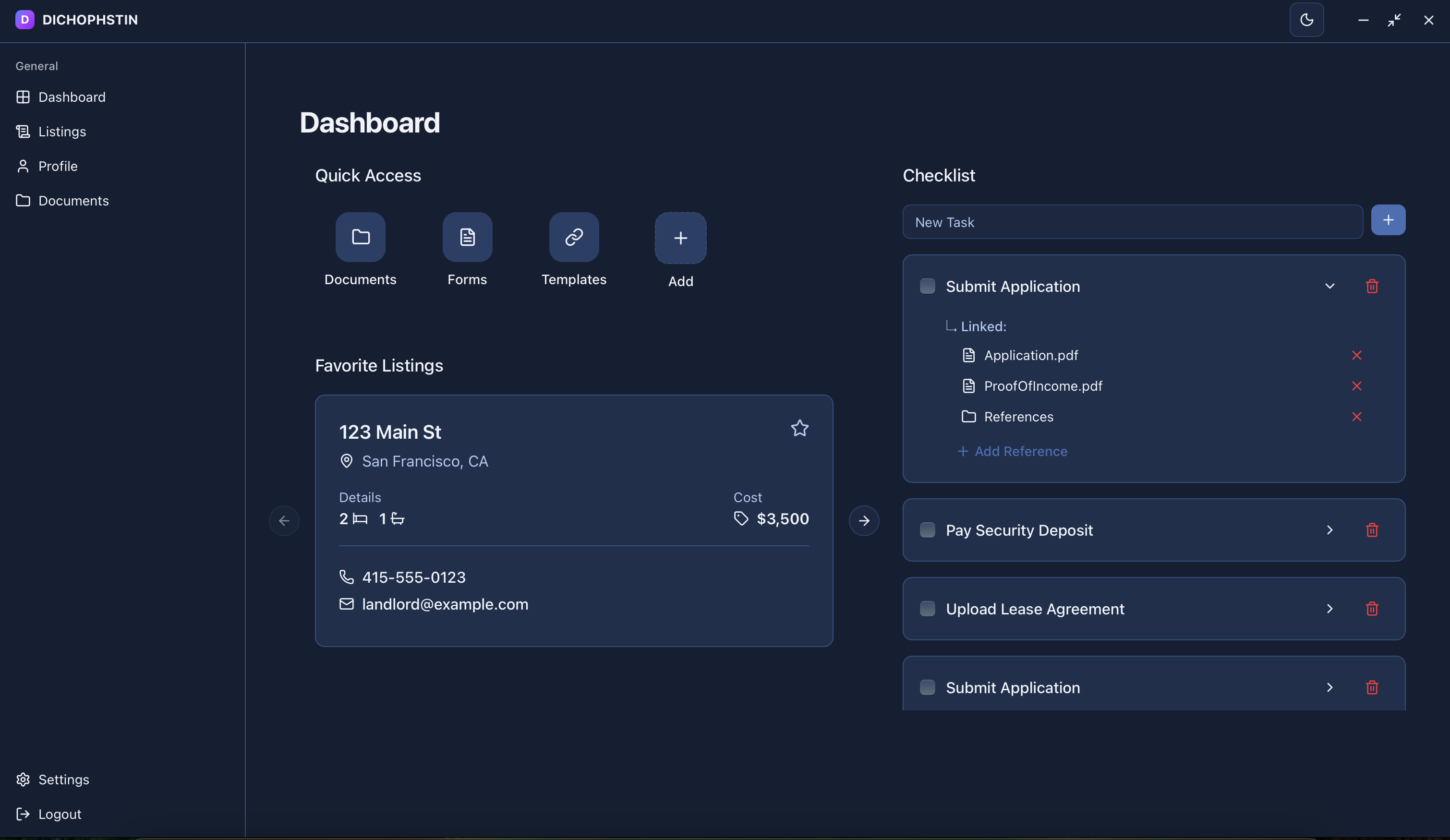The height and width of the screenshot is (840, 1450).
Task: Open the Templates link icon
Action: click(x=574, y=237)
